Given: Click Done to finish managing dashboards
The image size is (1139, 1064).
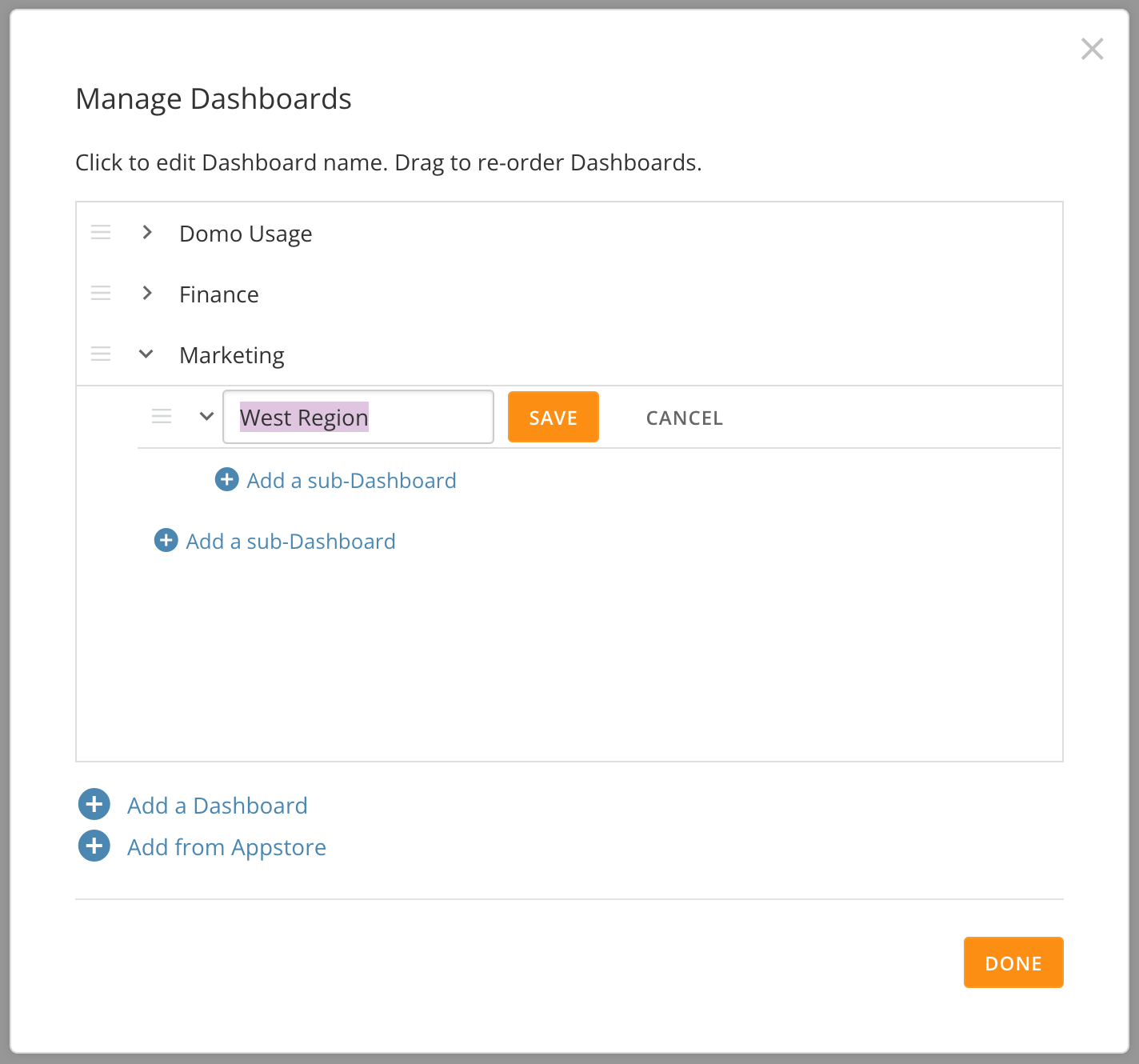Looking at the screenshot, I should (x=1013, y=962).
